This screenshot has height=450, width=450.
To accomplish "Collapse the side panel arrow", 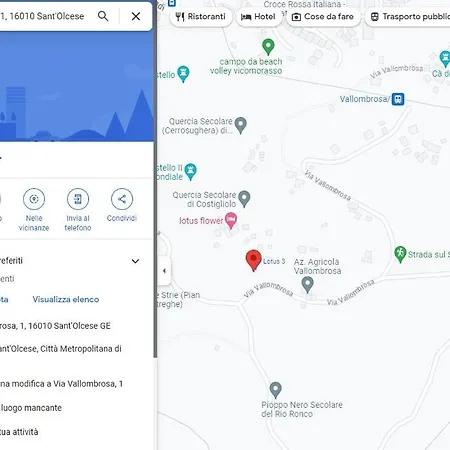I will 164,271.
